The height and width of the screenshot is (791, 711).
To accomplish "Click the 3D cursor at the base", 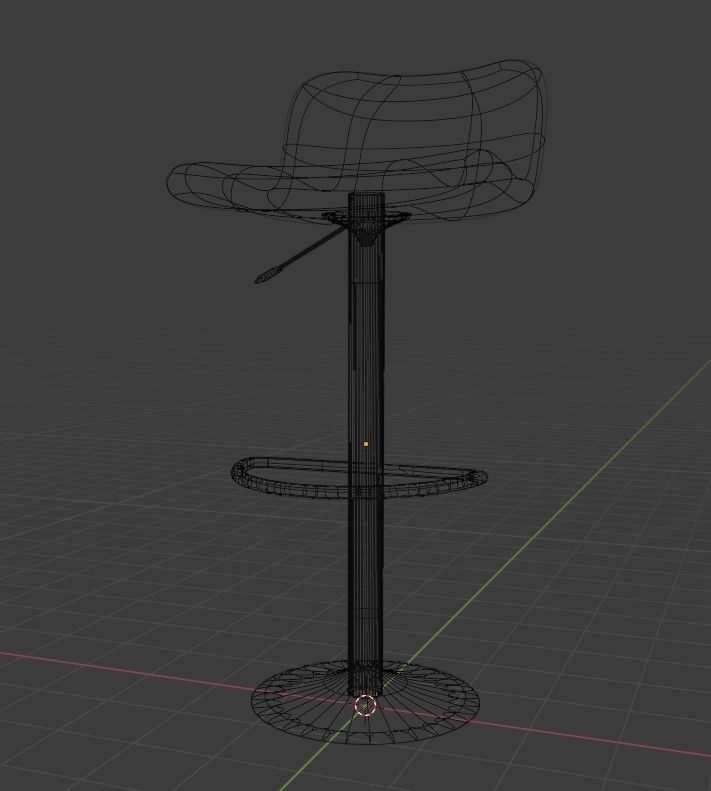I will point(365,705).
